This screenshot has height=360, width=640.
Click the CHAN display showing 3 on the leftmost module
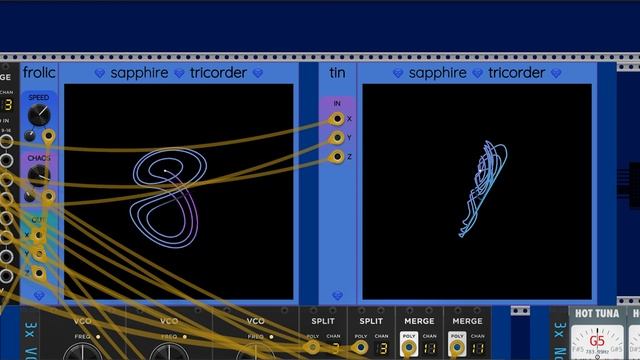7,105
